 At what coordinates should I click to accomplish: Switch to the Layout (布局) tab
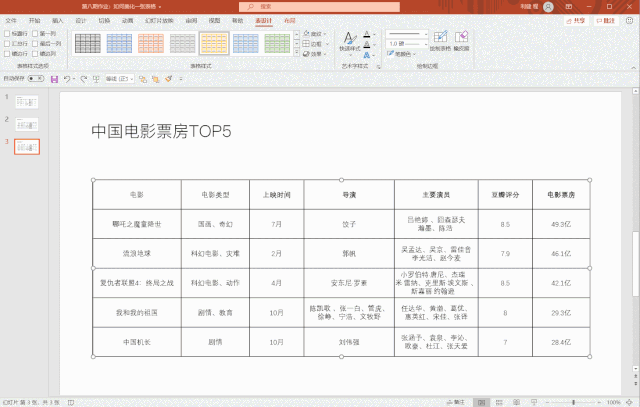[x=290, y=20]
